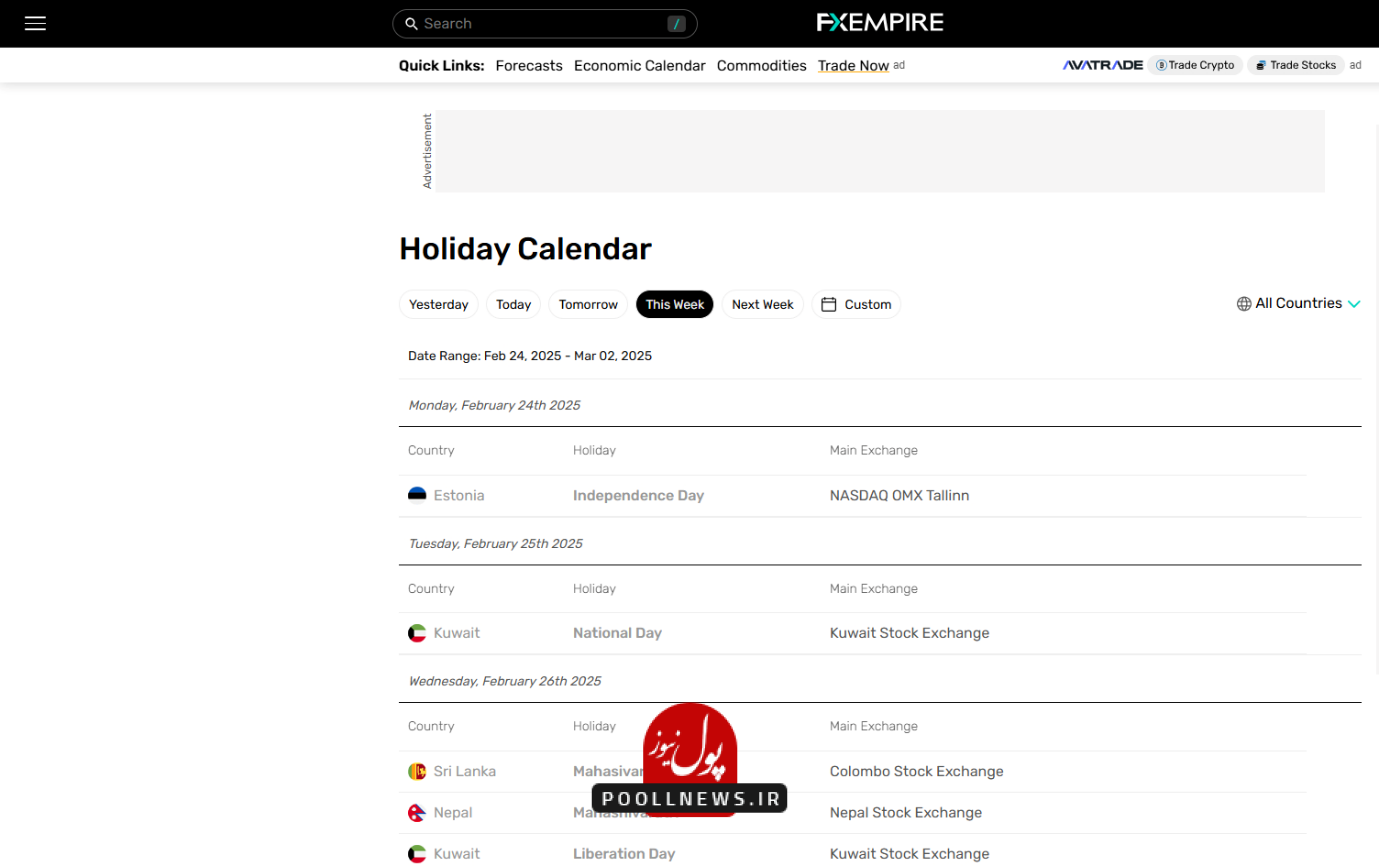
Task: Click the Estonia flag icon
Action: [417, 495]
